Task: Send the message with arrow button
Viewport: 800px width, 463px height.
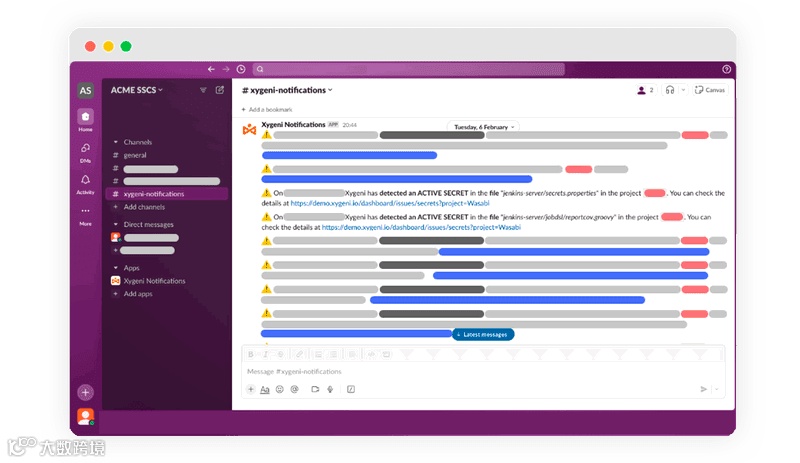Action: [x=704, y=389]
